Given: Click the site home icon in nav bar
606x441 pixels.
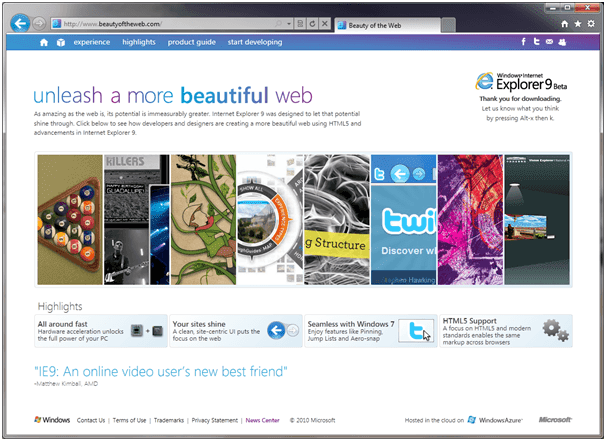Looking at the screenshot, I should tap(44, 42).
